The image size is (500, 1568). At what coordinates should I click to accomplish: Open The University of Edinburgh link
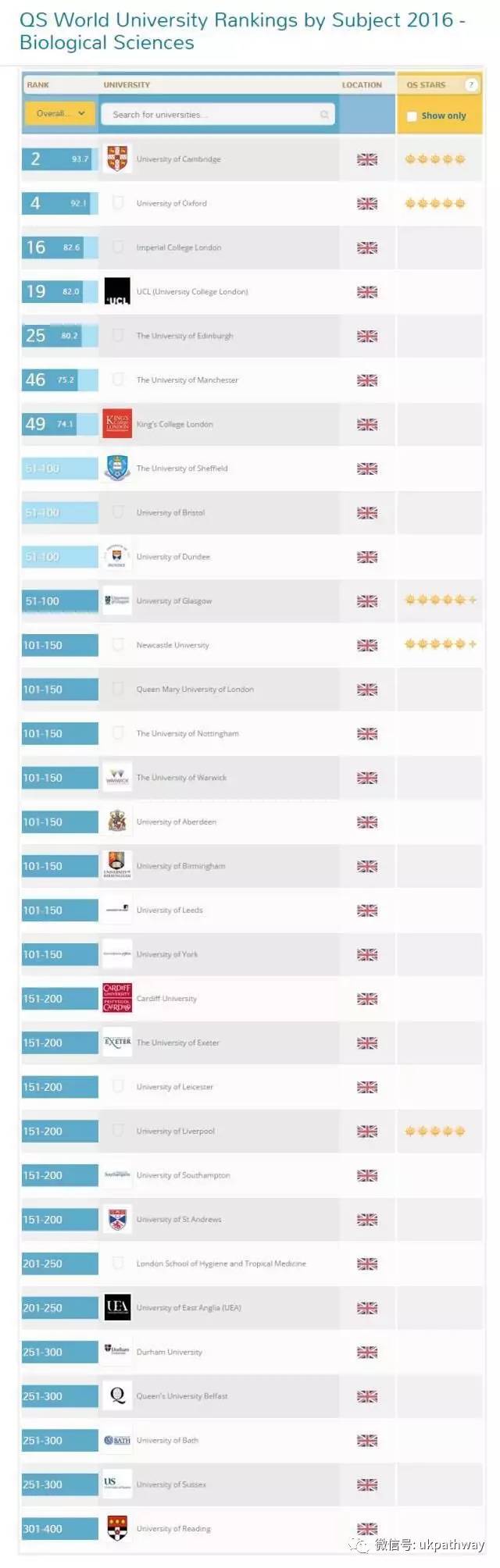click(x=184, y=336)
